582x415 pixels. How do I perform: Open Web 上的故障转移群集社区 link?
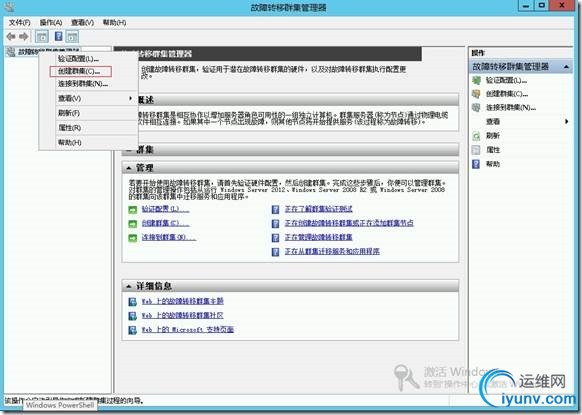[182, 316]
